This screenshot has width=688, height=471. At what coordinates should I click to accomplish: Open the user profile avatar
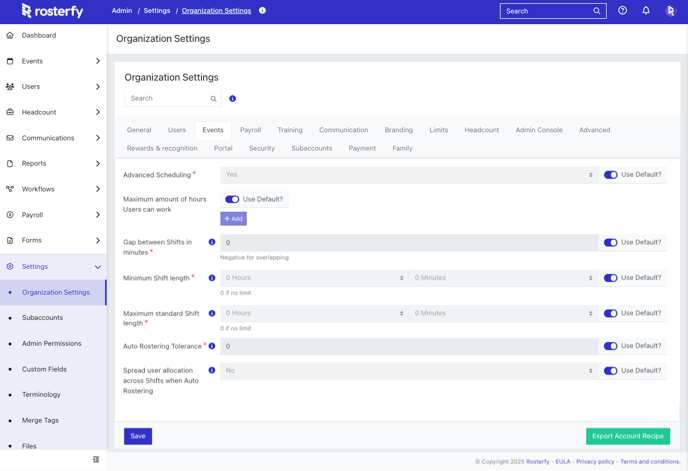(x=670, y=11)
